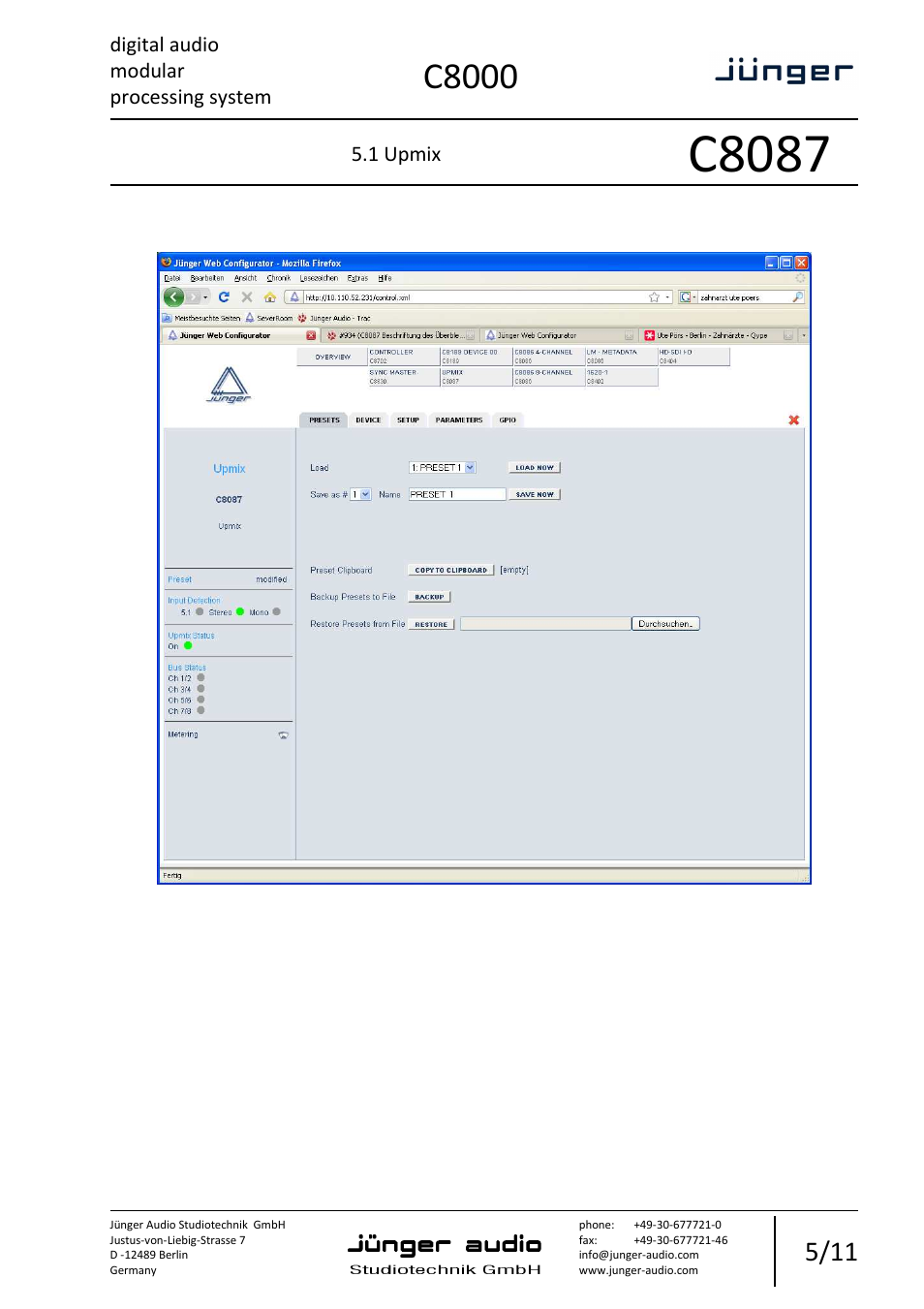Open the bookmark star dropdown arrow
The width and height of the screenshot is (924, 1309).
pos(667,297)
